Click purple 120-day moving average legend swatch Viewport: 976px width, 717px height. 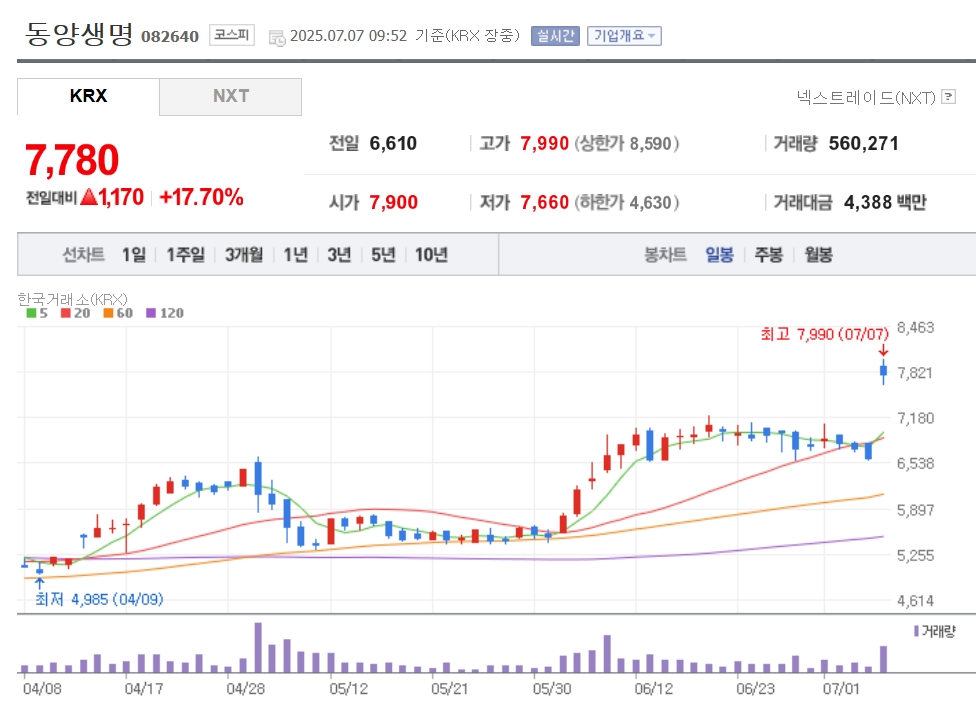tap(151, 313)
